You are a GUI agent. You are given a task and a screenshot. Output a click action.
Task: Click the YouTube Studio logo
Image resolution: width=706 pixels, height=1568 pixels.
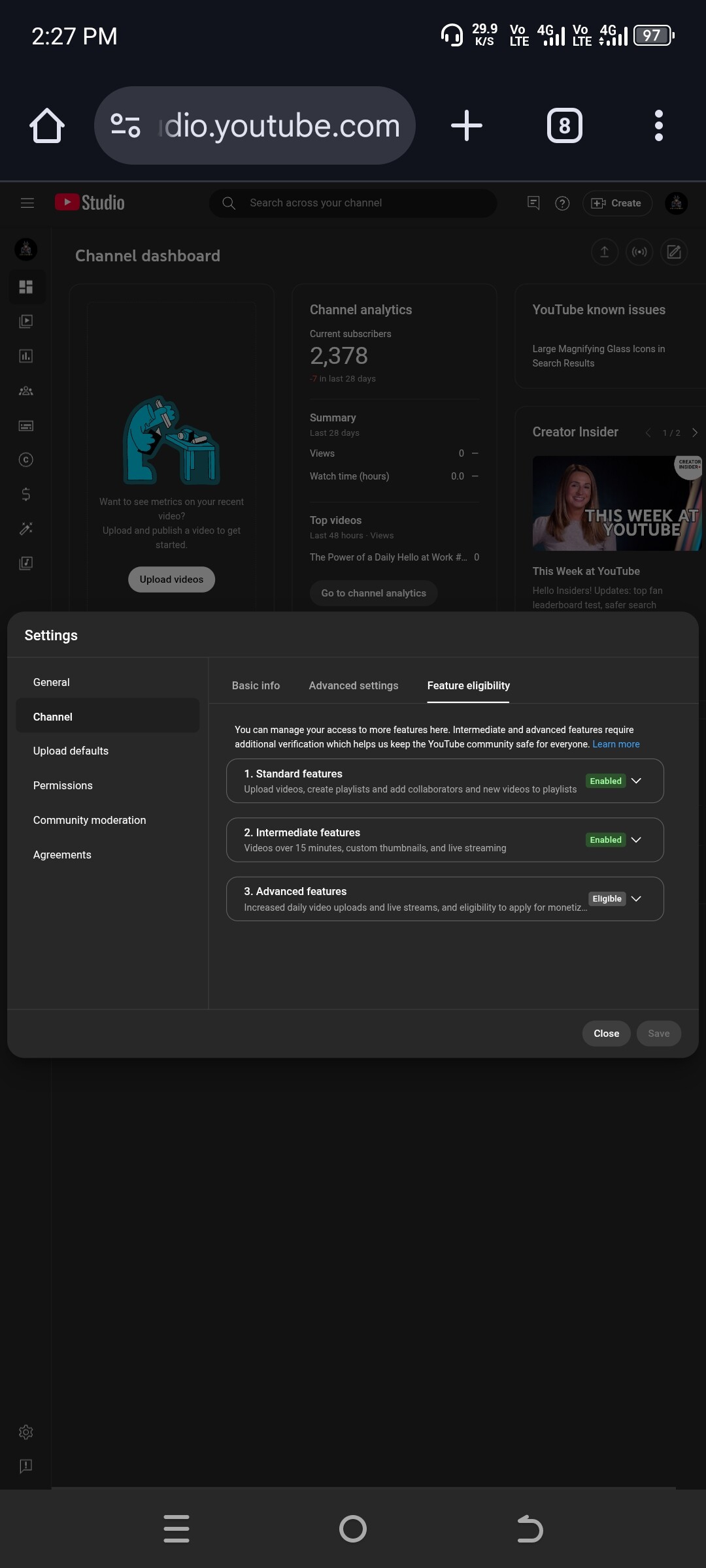(x=90, y=203)
